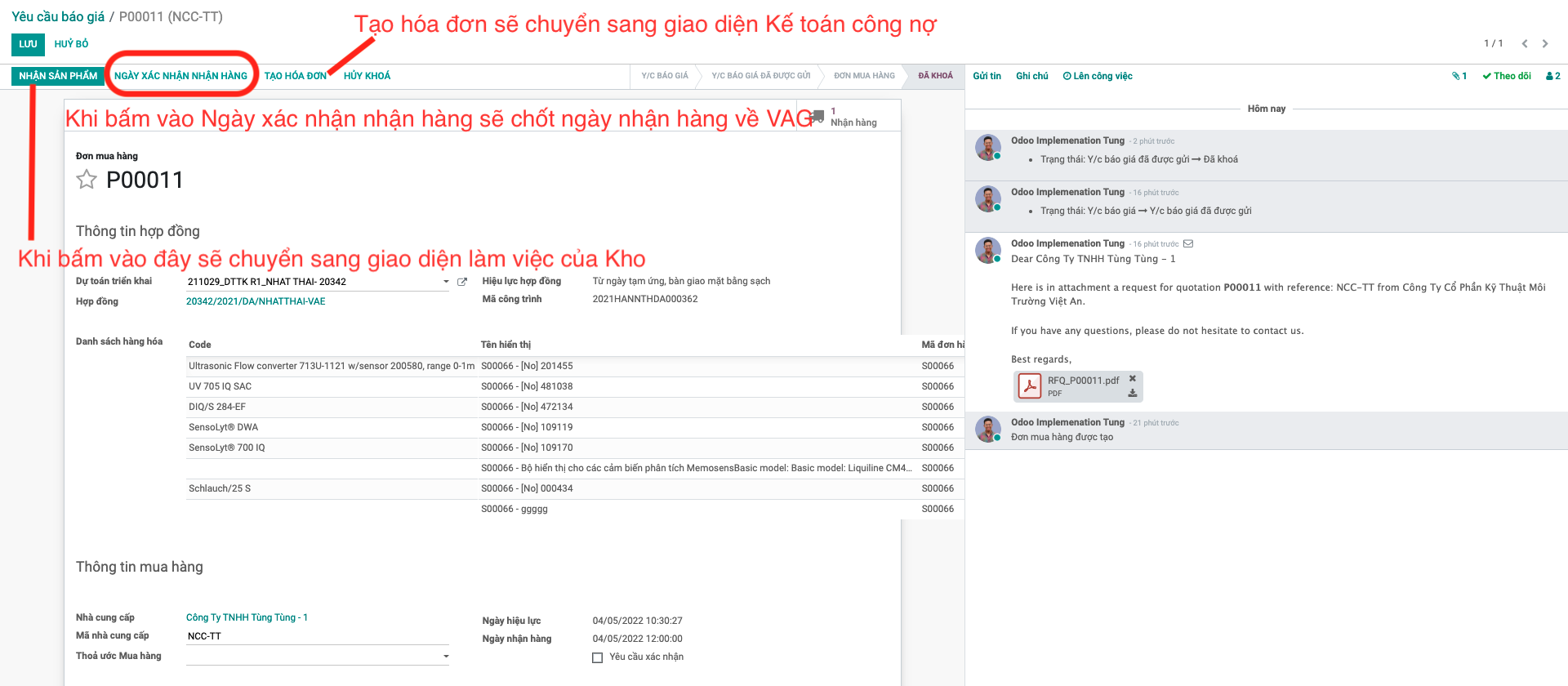Image resolution: width=1568 pixels, height=686 pixels.
Task: Click the truck Nhận hàng stat button
Action: (849, 117)
